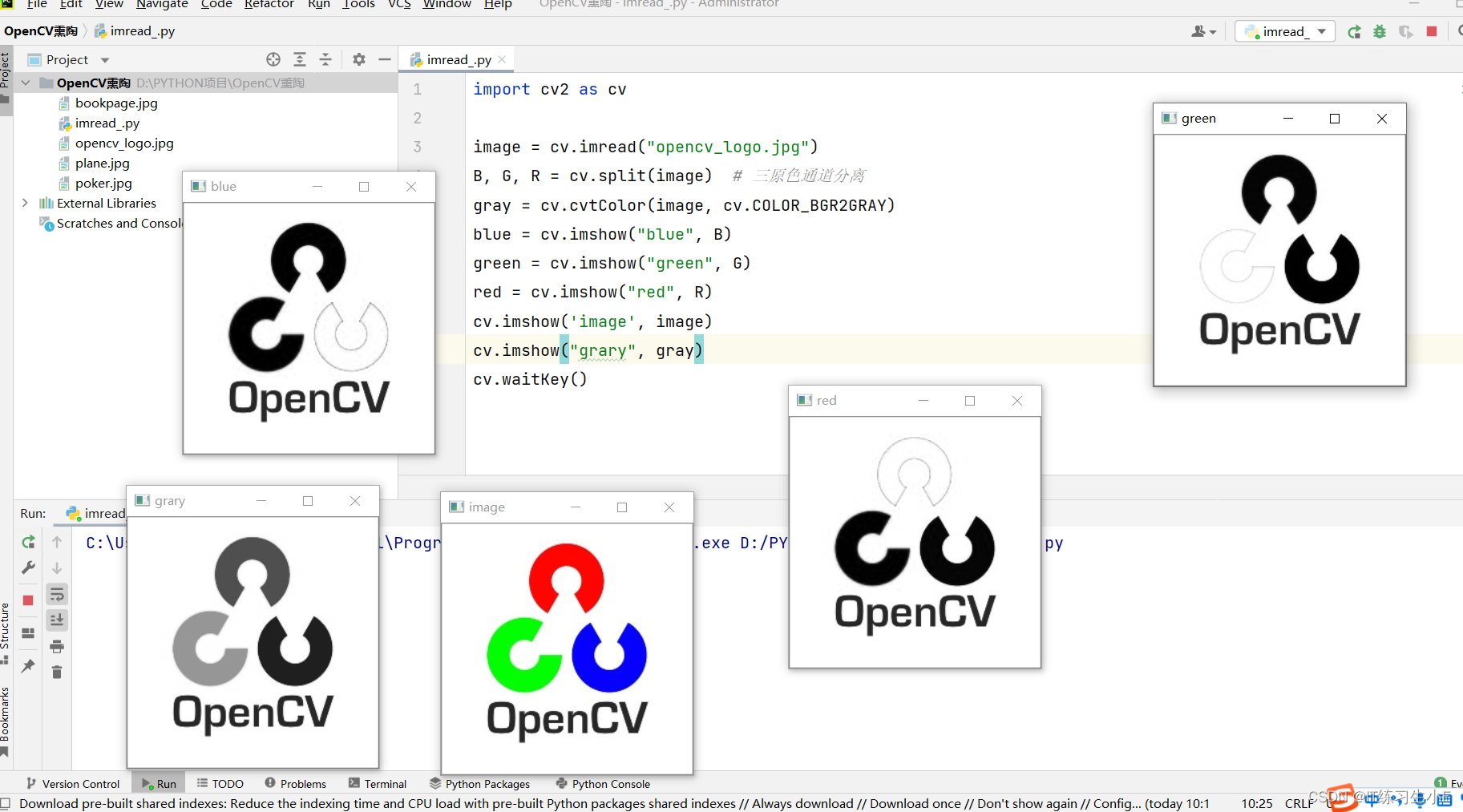Select plane.jpg in project tree
The image size is (1463, 812).
coord(102,163)
